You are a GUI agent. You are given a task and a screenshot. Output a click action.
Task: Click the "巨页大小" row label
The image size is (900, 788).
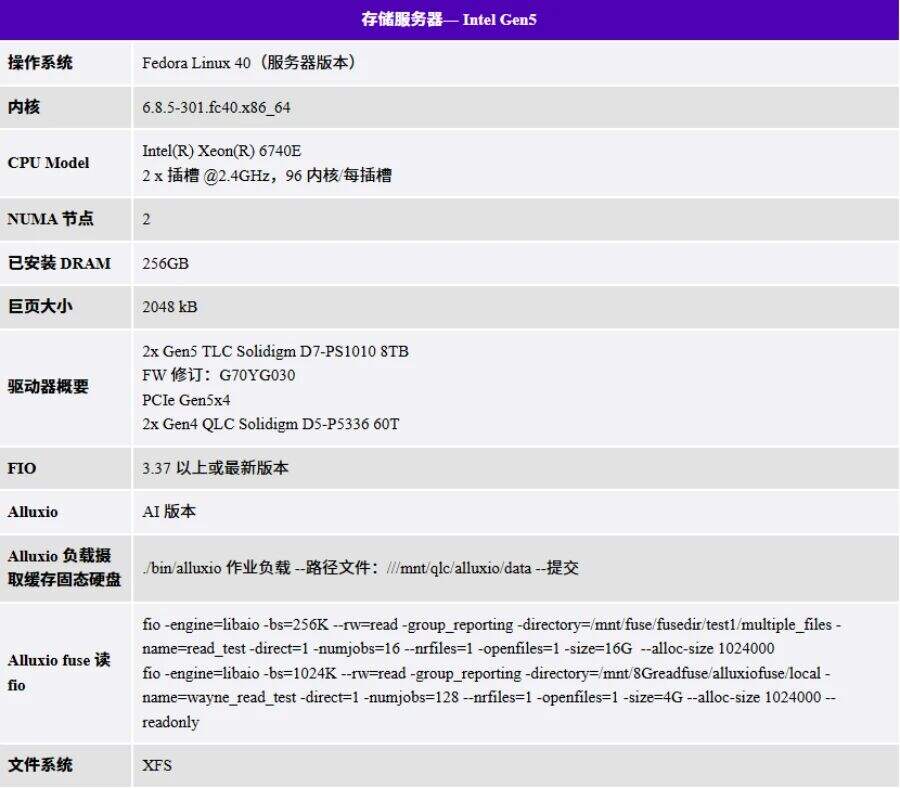tap(40, 306)
